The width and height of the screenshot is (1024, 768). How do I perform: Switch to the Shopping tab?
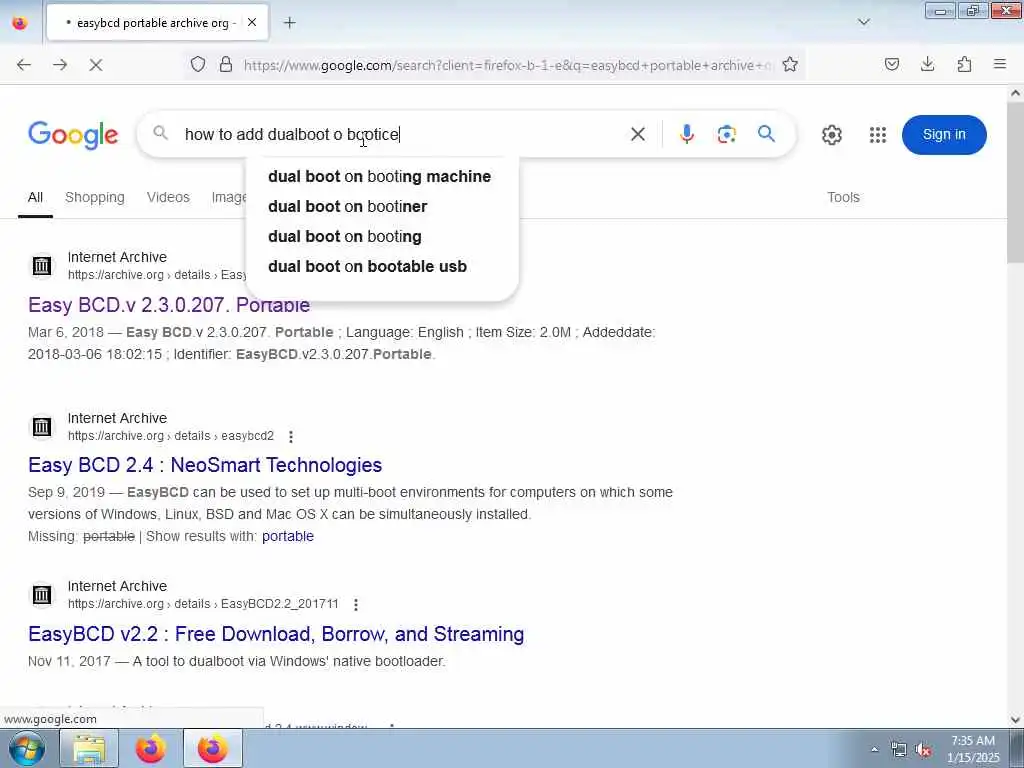(95, 197)
